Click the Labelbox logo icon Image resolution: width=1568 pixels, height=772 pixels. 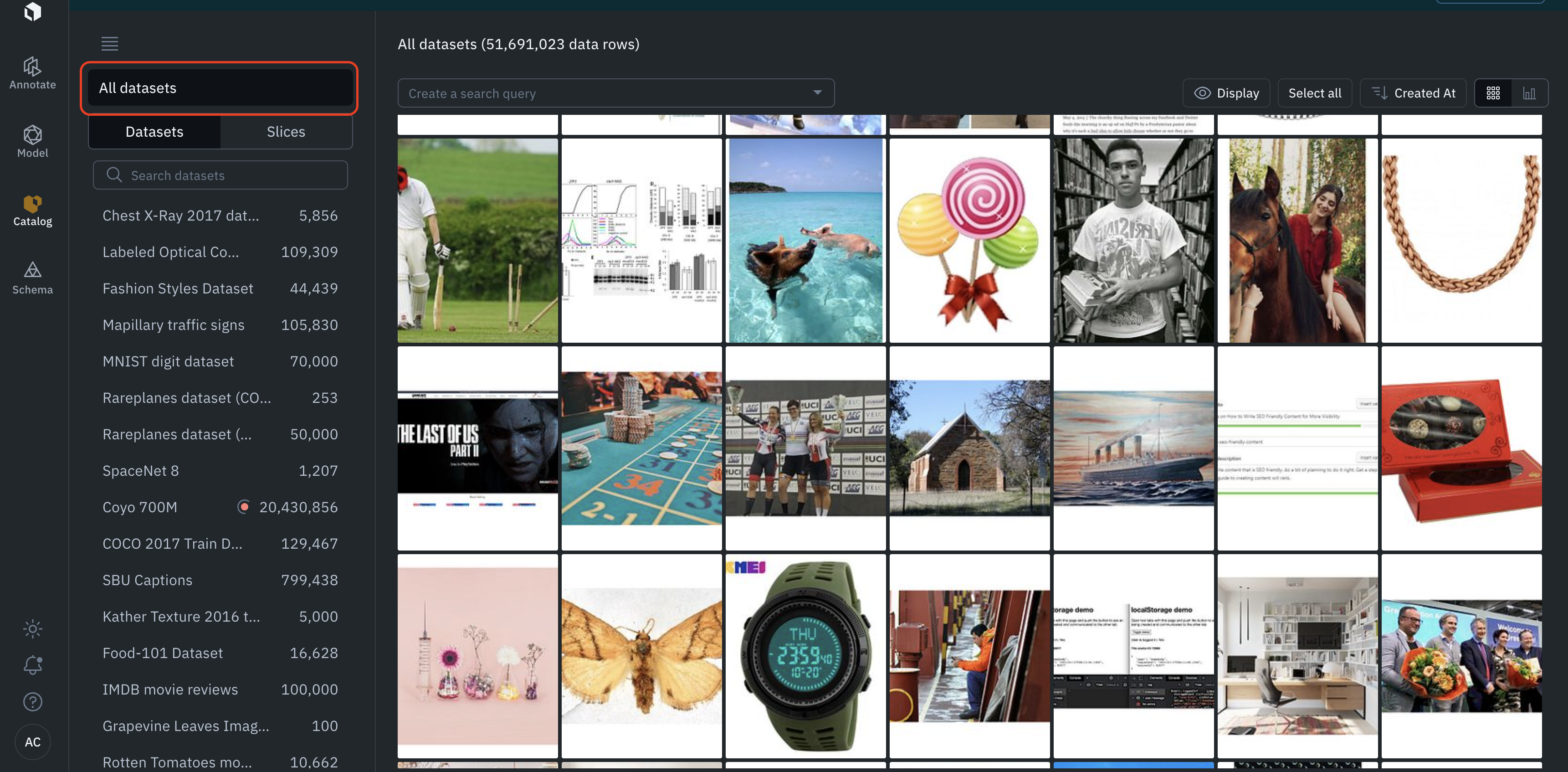click(32, 11)
